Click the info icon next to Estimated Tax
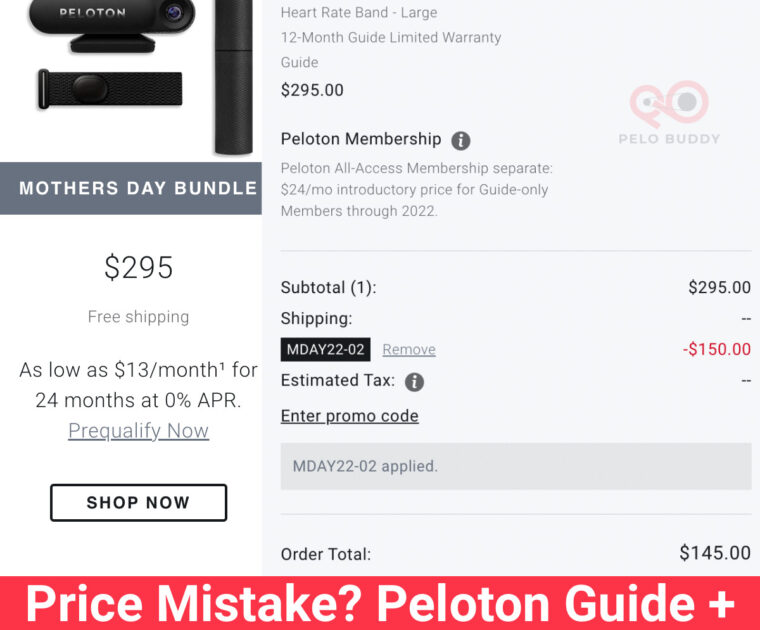 [x=414, y=381]
